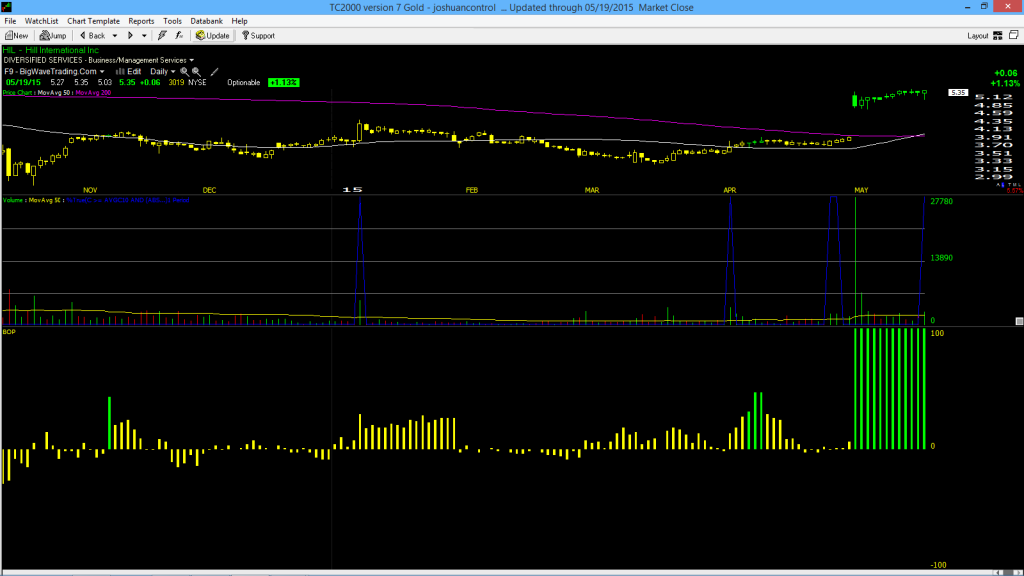The image size is (1024, 576).
Task: Click the NYSE exchange label
Action: pos(197,83)
